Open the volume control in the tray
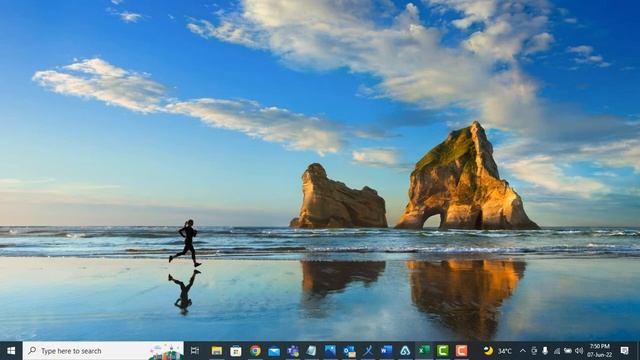 click(x=579, y=351)
